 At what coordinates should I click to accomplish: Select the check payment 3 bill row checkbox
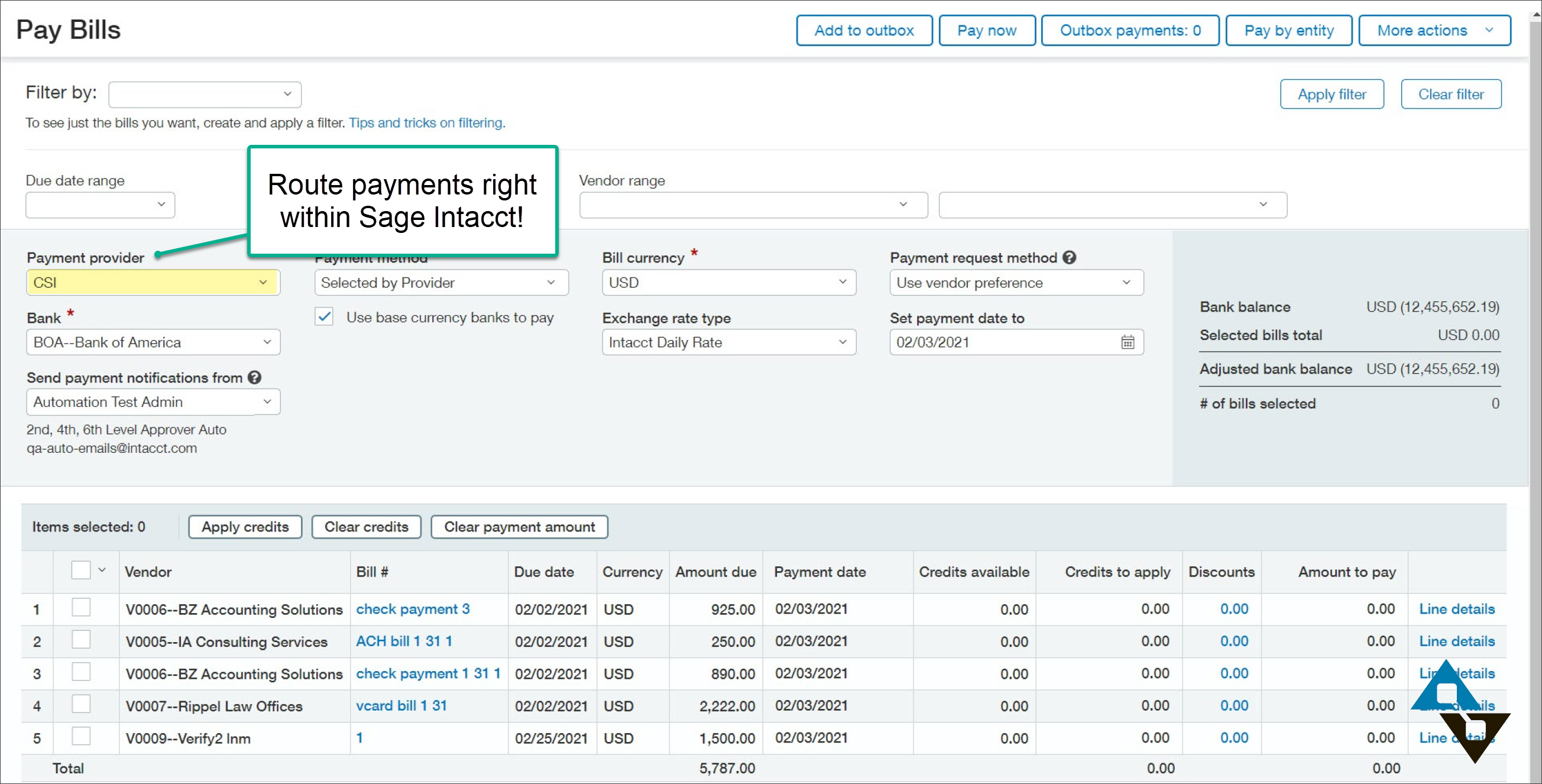point(81,608)
